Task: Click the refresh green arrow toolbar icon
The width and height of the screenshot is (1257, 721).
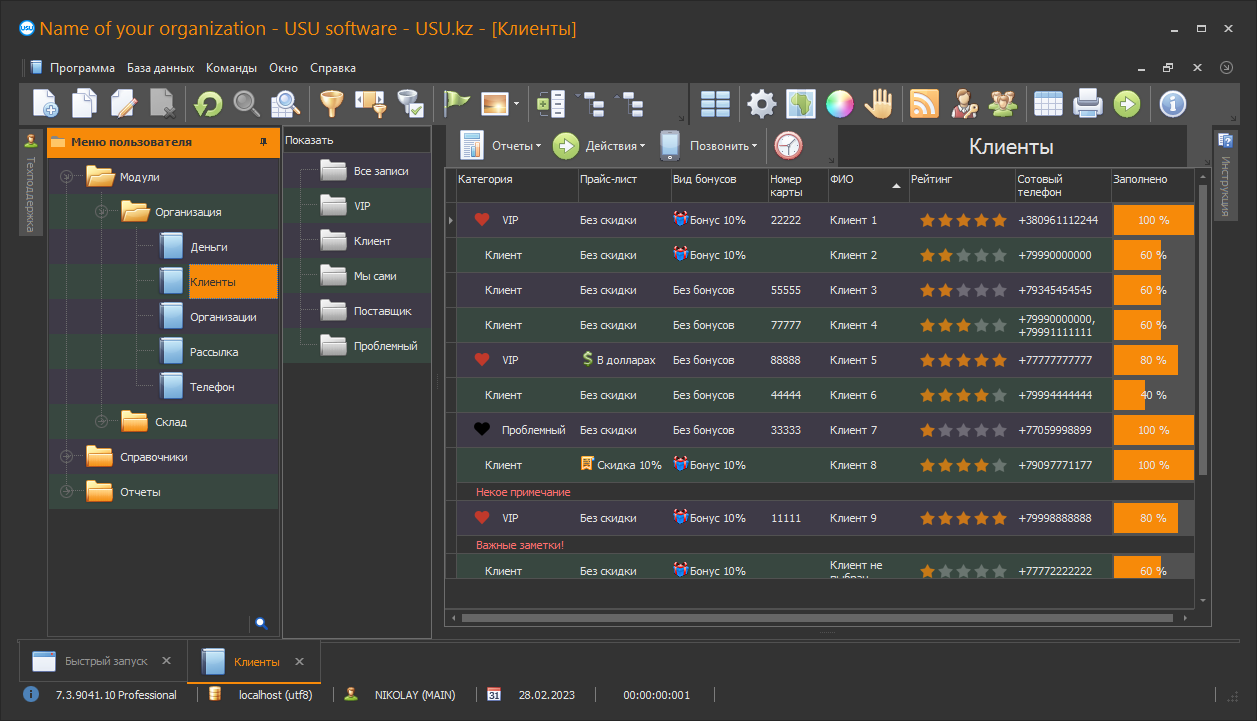Action: click(208, 103)
